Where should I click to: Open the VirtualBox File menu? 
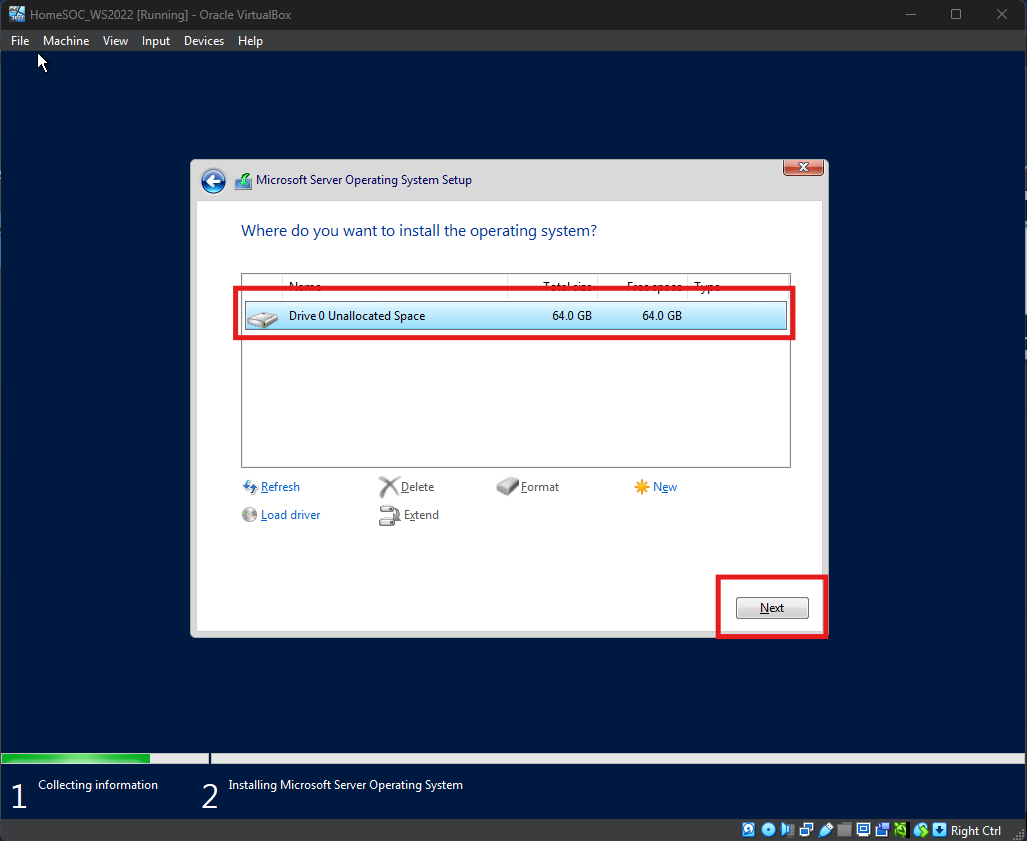(20, 41)
